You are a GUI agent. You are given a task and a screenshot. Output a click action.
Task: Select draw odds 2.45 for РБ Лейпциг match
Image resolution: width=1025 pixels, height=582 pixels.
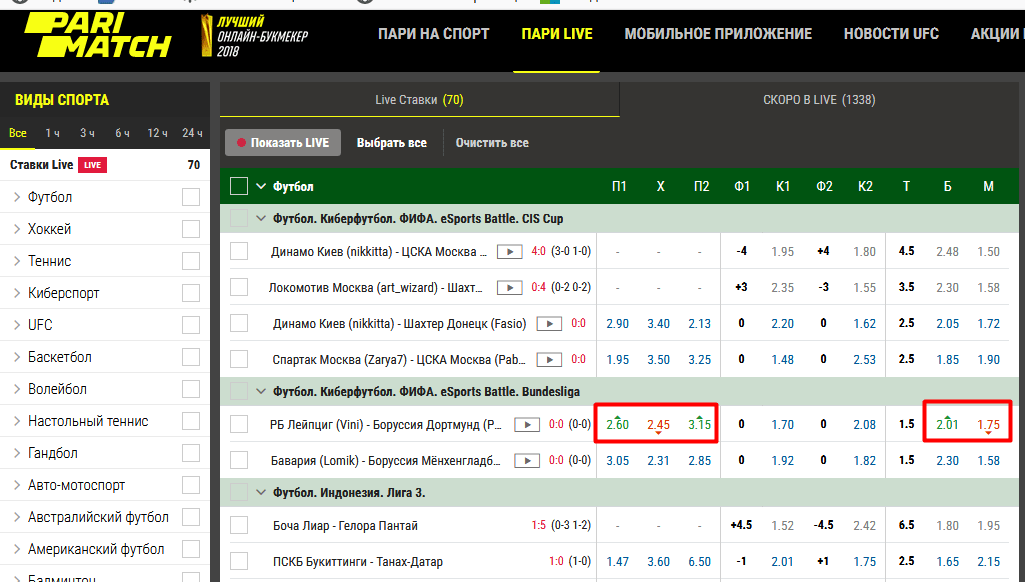[658, 424]
